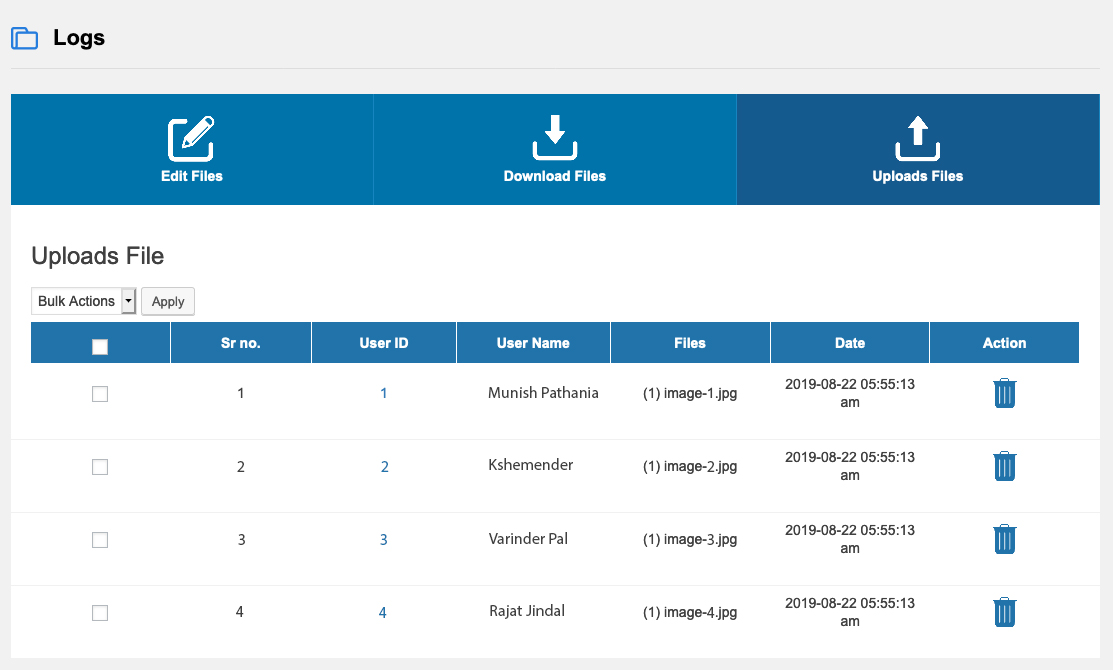The image size is (1113, 670).
Task: Open User ID 4 link
Action: pyautogui.click(x=383, y=613)
